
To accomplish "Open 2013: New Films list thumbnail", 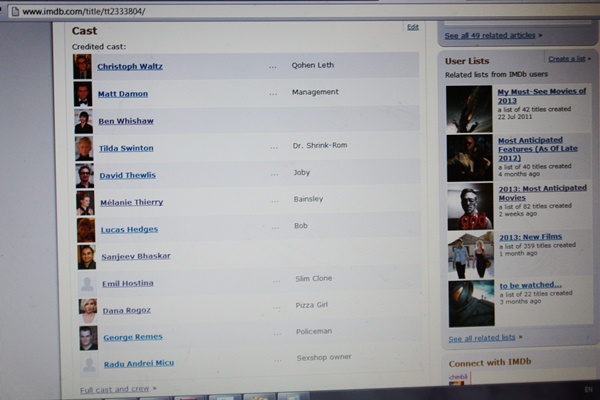I will [470, 255].
